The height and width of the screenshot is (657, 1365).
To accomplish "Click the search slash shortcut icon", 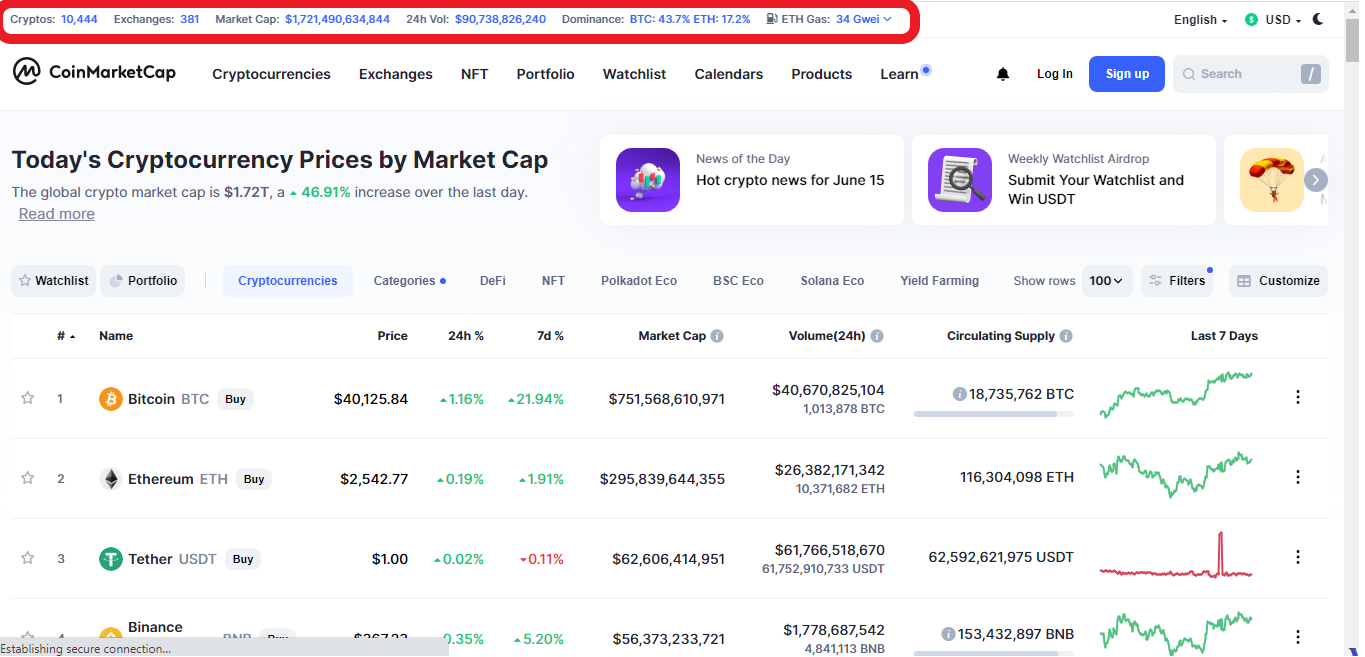I will [1310, 74].
